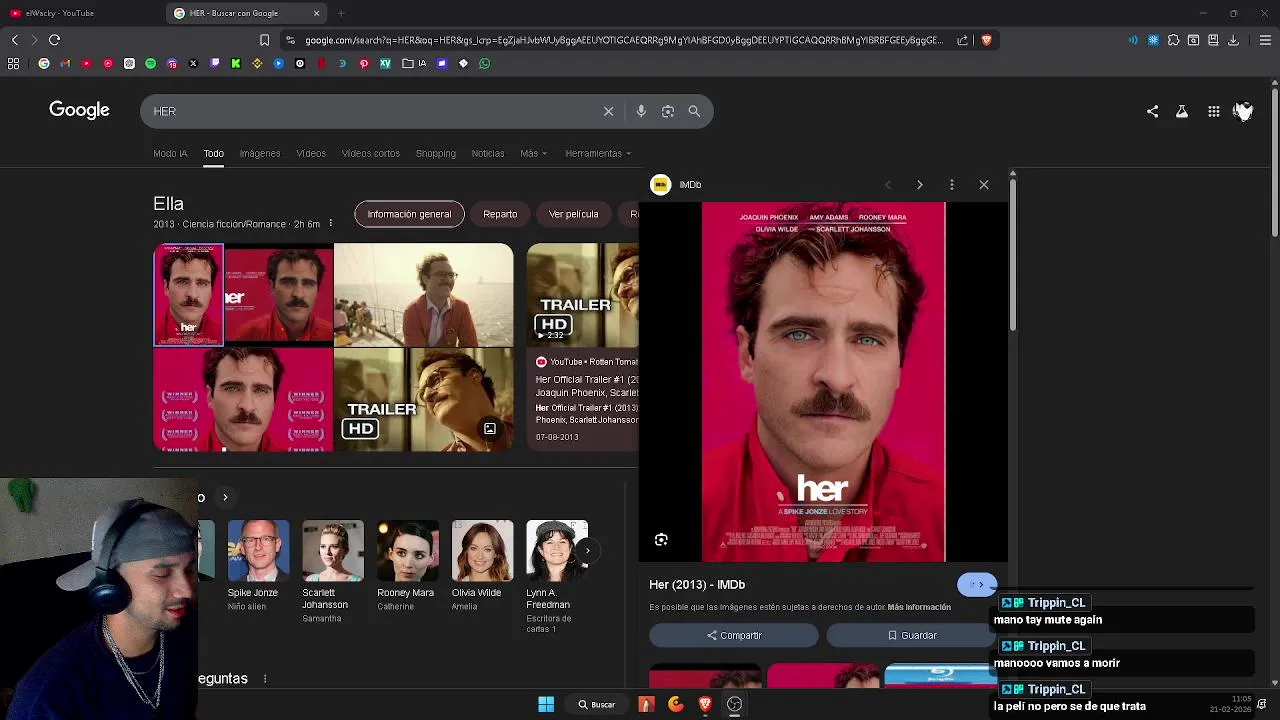
Task: Open the Spike Jonze cast thumbnail
Action: click(258, 550)
